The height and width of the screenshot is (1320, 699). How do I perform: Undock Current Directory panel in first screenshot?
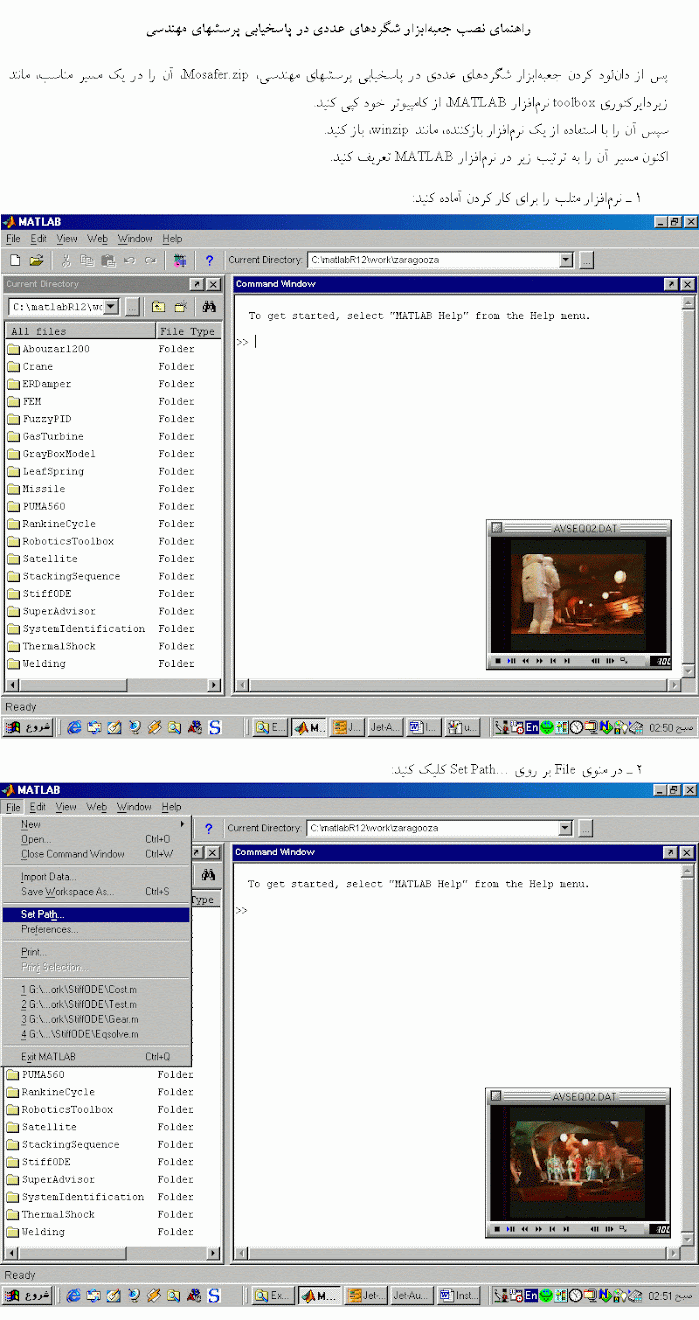pyautogui.click(x=196, y=284)
